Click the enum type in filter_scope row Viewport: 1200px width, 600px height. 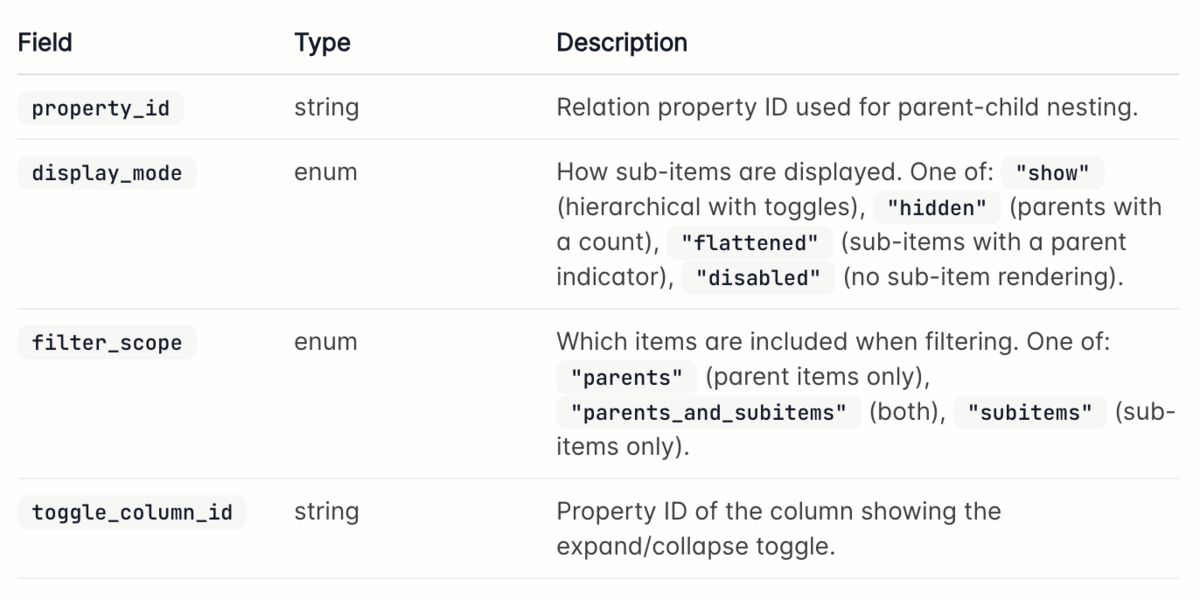tap(325, 343)
